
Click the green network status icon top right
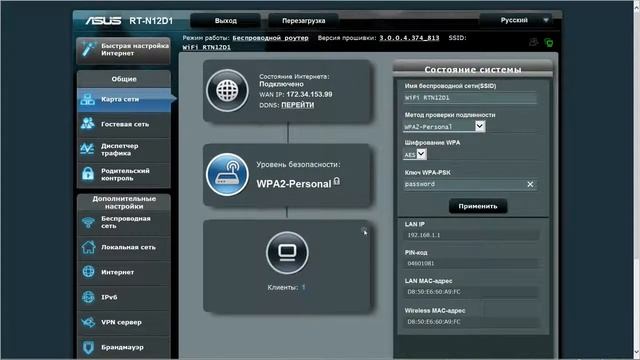tap(549, 42)
